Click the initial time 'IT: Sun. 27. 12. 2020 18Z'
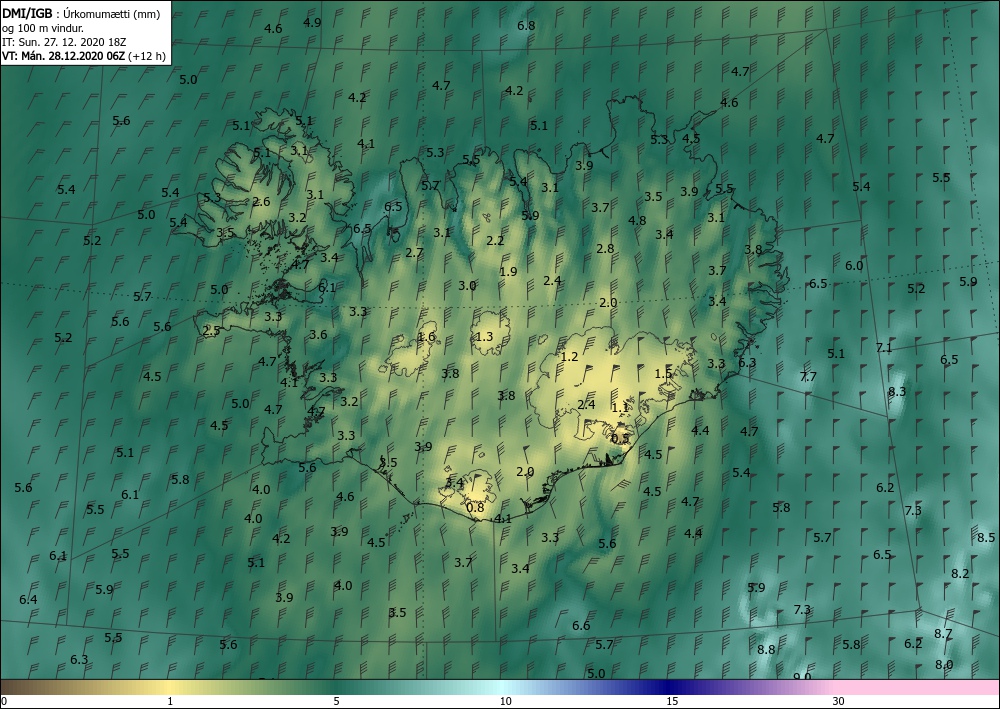This screenshot has width=1000, height=709. [x=64, y=42]
